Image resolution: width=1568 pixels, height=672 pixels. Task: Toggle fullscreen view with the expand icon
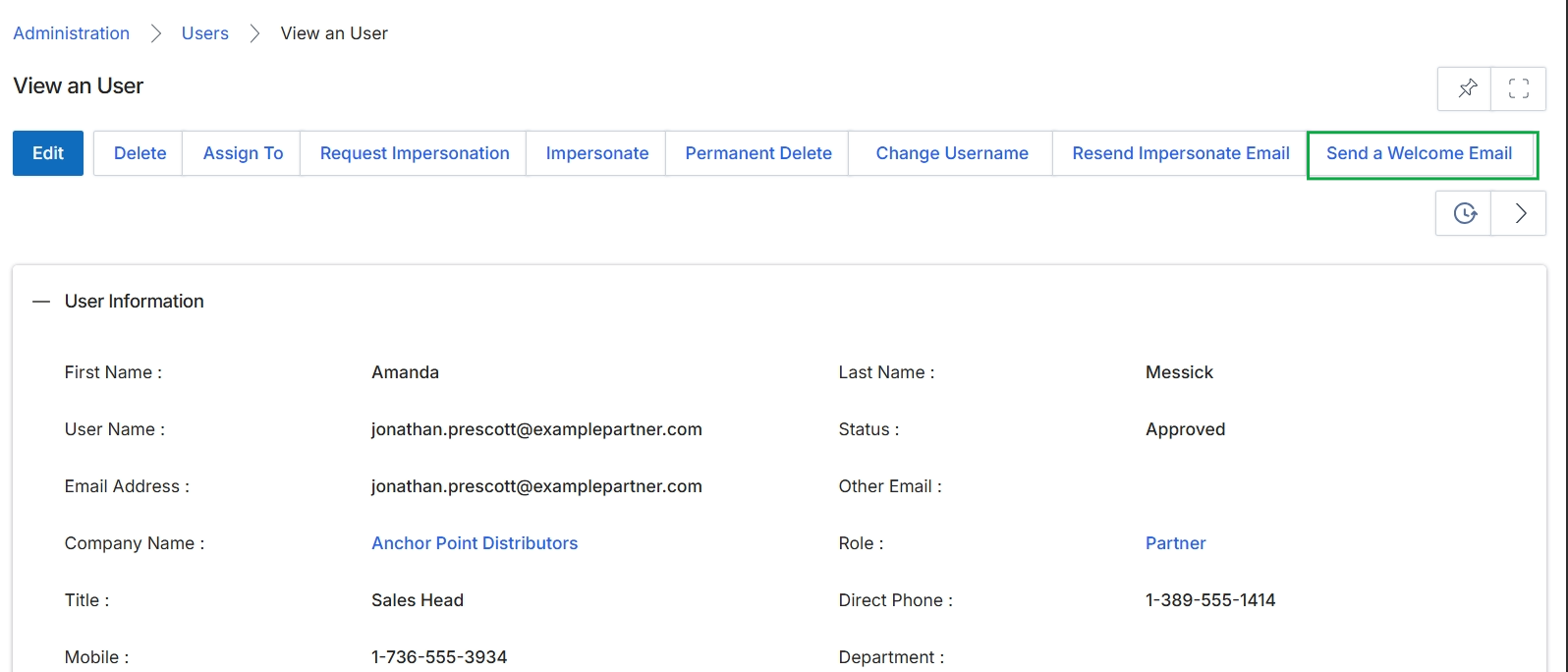(1518, 88)
